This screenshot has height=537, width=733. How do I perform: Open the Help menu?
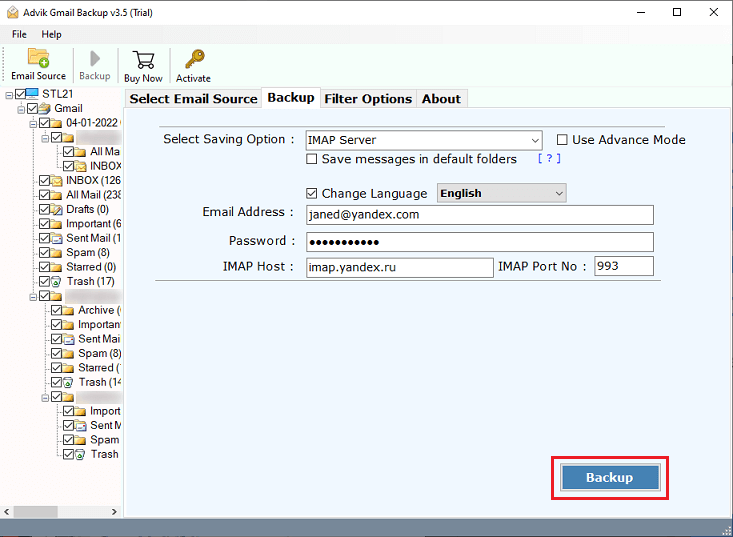point(51,34)
